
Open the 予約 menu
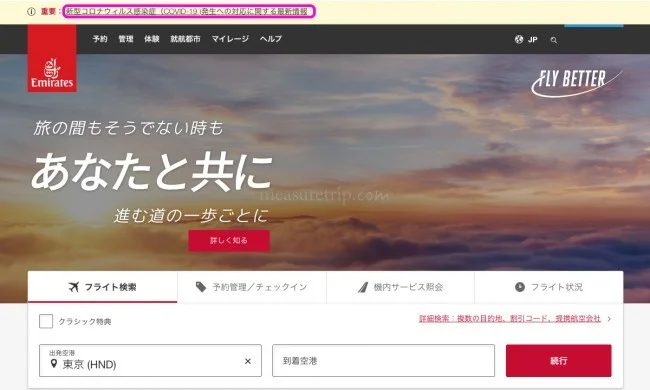click(100, 39)
